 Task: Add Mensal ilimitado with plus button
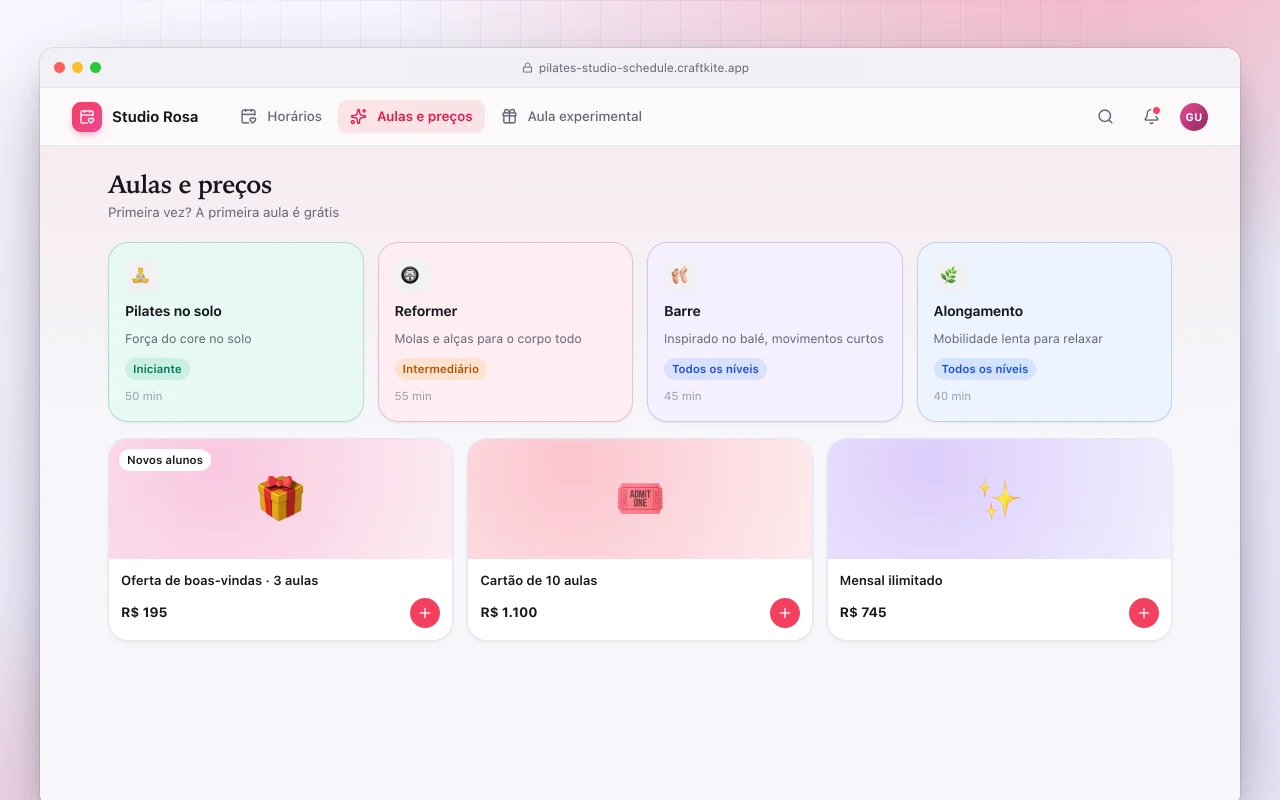tap(1144, 613)
